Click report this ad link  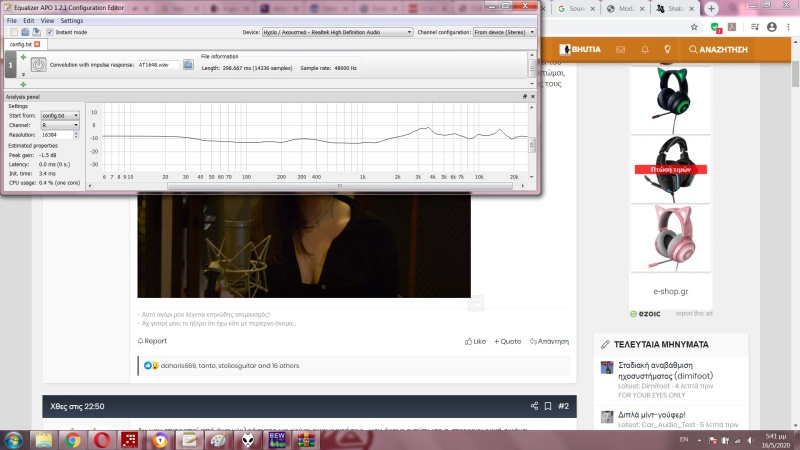694,313
